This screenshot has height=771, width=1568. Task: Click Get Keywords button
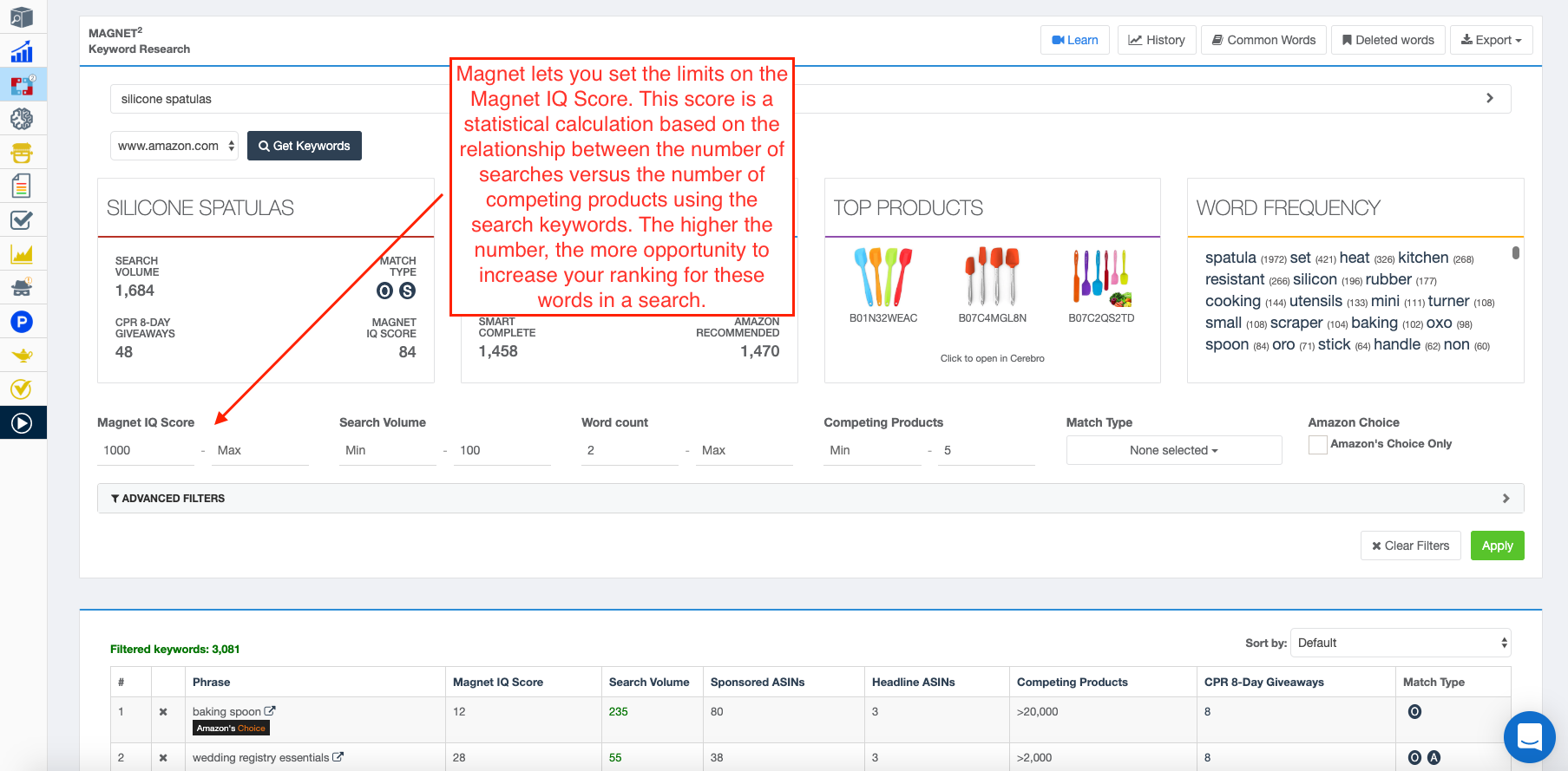pyautogui.click(x=305, y=146)
